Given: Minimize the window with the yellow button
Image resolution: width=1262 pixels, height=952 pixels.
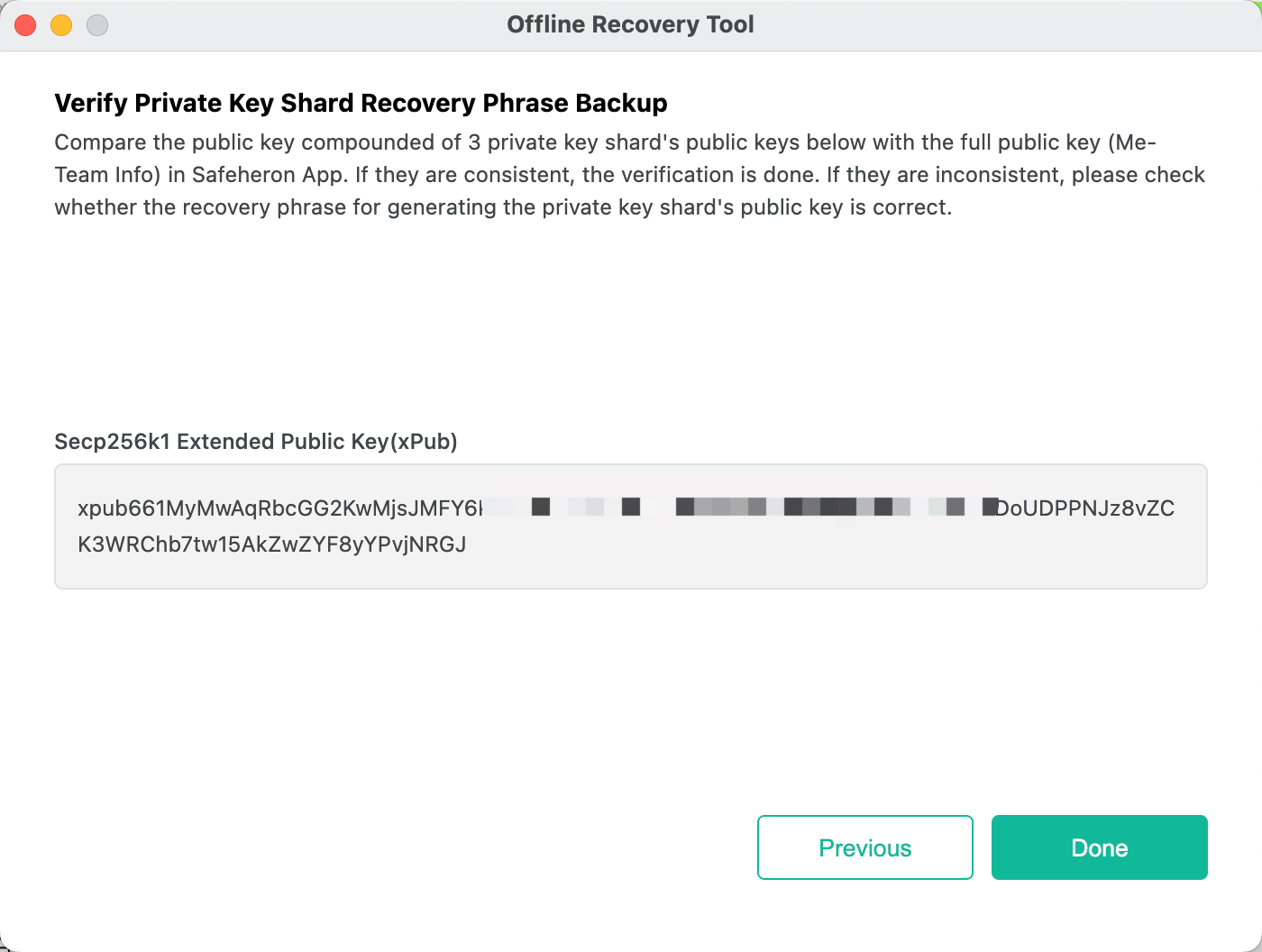Looking at the screenshot, I should (x=61, y=25).
